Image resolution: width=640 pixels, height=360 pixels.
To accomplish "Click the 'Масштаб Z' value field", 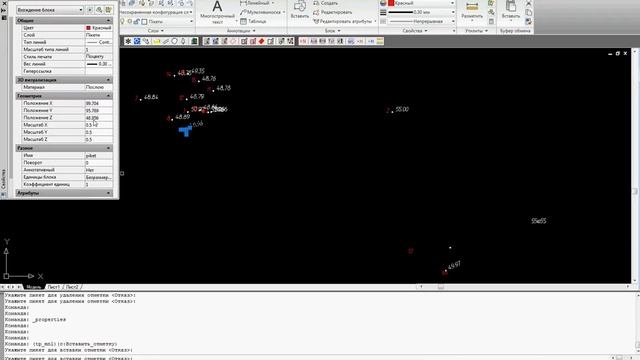I will 98,140.
